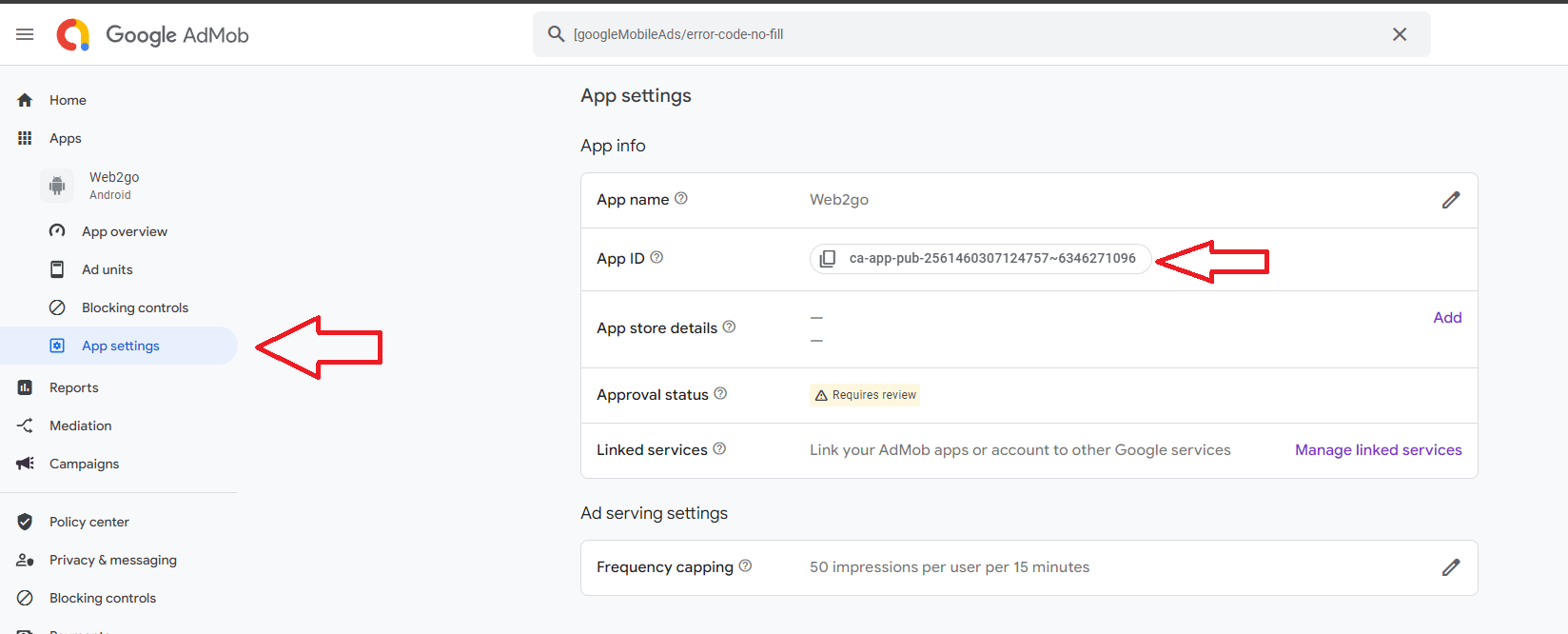The height and width of the screenshot is (634, 1568).
Task: Focus the search input field
Action: (x=970, y=34)
